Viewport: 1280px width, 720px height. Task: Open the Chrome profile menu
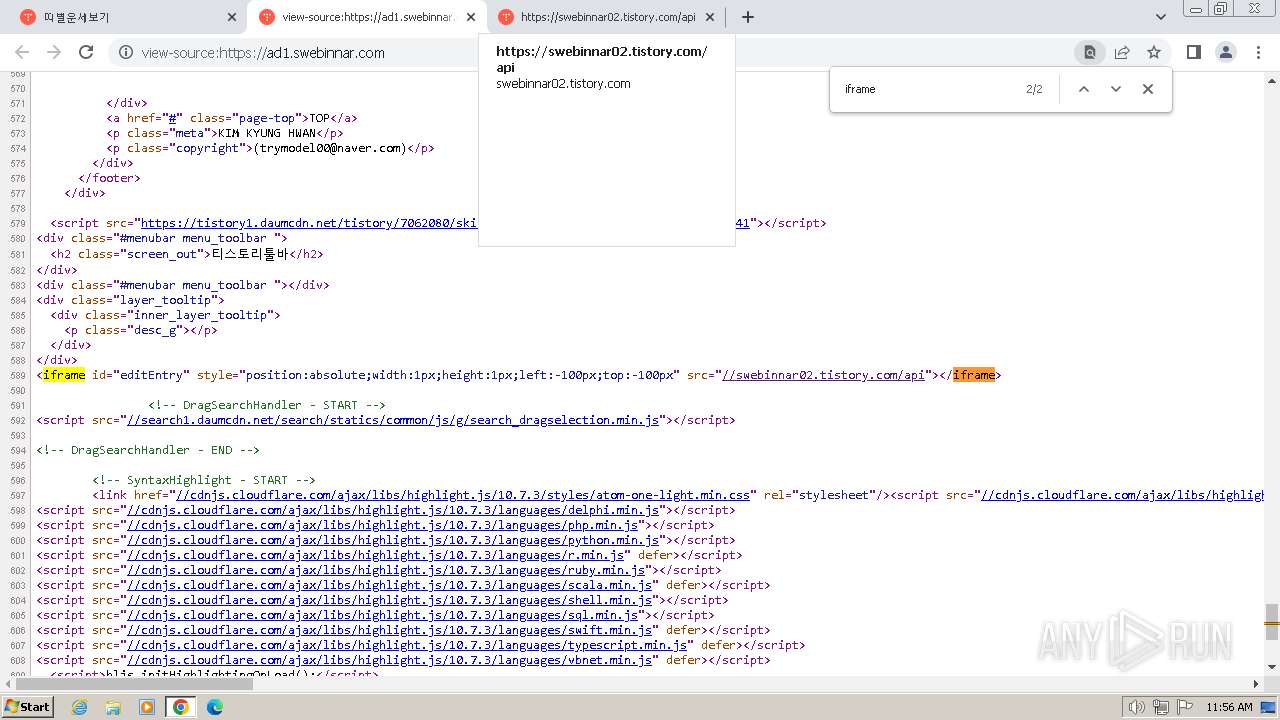click(1225, 53)
